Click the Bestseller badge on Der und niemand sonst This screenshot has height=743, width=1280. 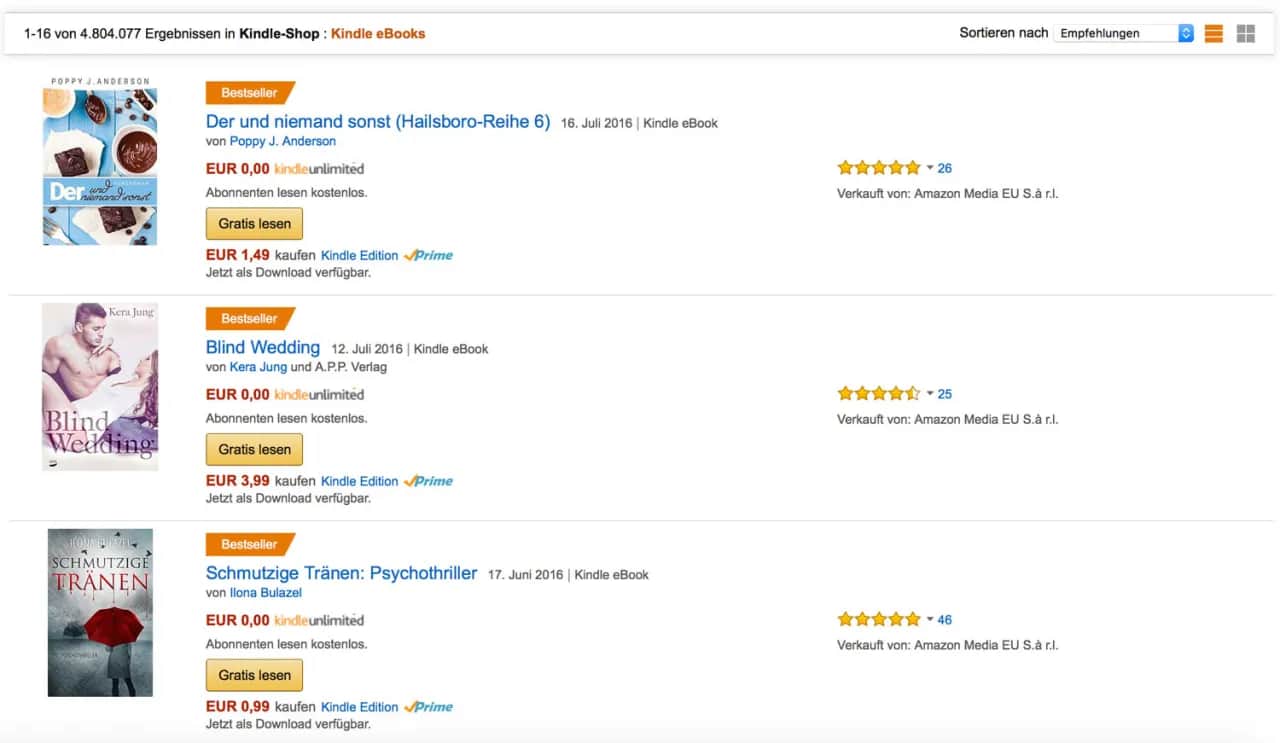(x=249, y=92)
